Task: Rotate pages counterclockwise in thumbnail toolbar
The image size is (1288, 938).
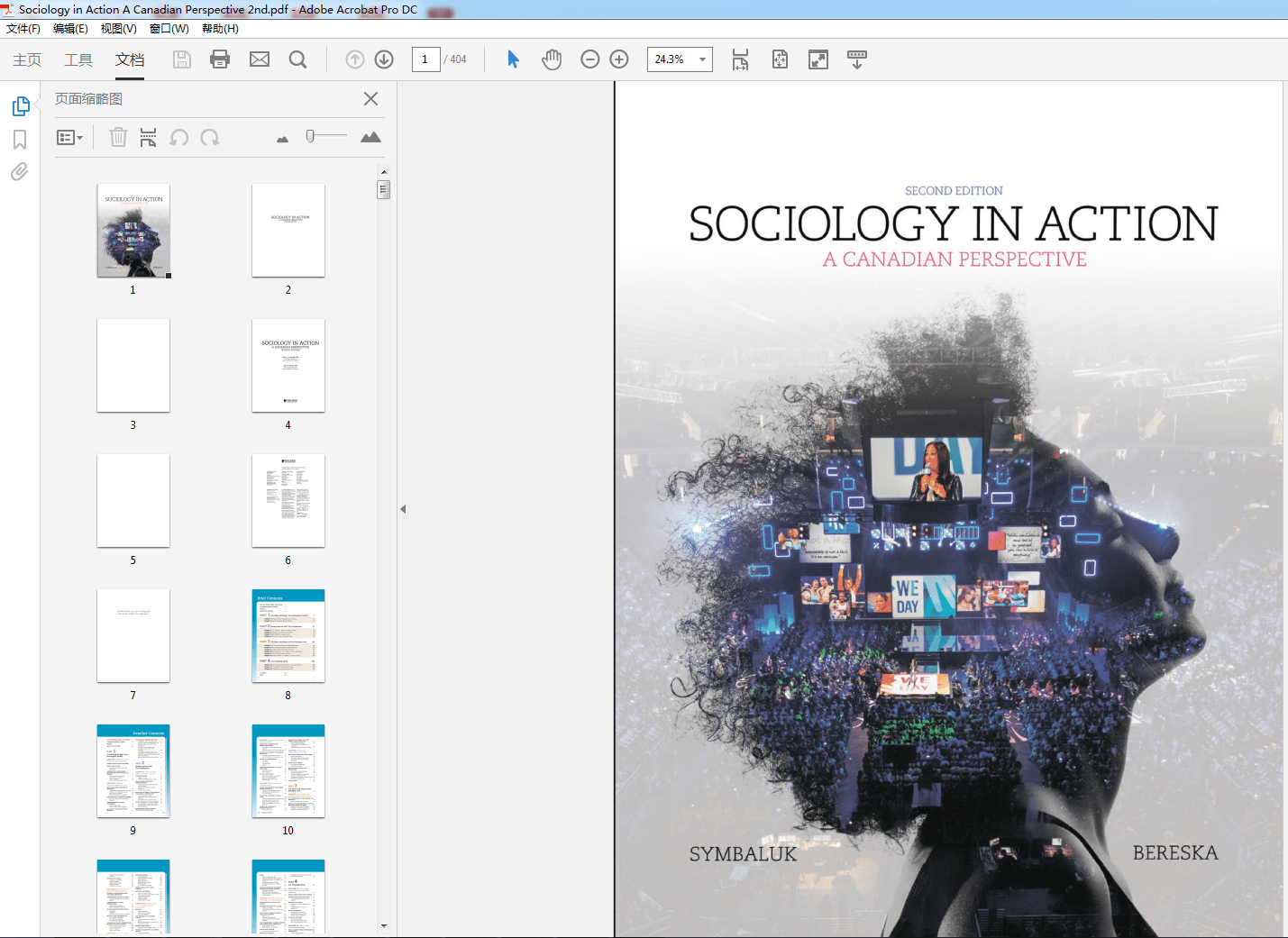Action: pos(179,137)
